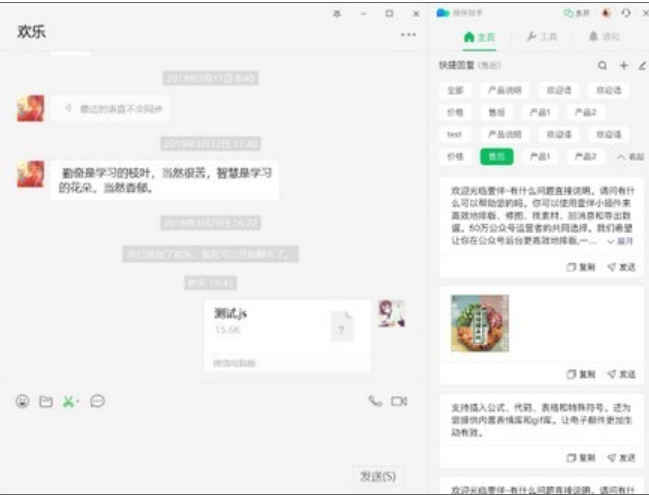649x495 pixels.
Task: Switch to the 工具 tab
Action: pos(541,37)
